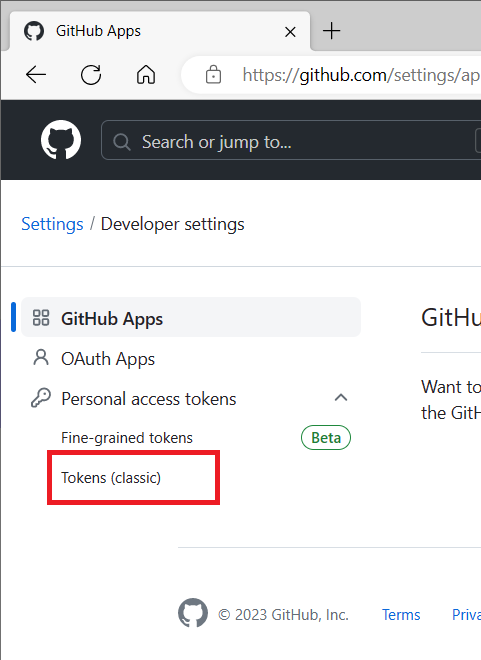Open the browser home page icon
The width and height of the screenshot is (481, 660).
[x=146, y=75]
